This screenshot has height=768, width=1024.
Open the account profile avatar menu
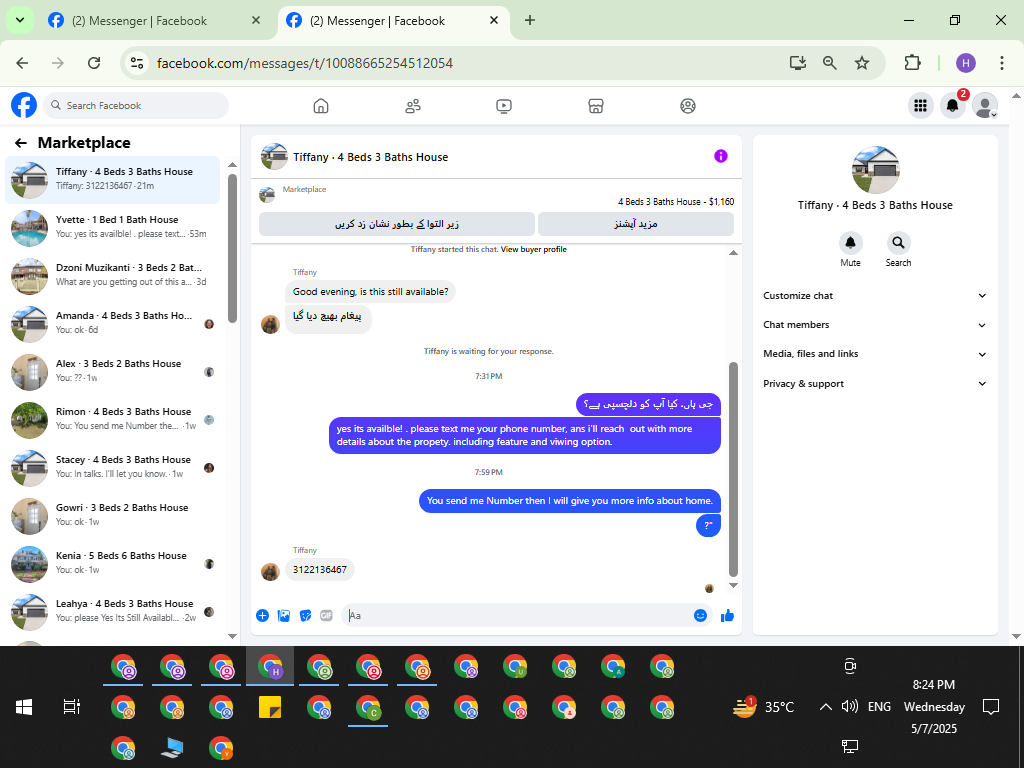click(985, 105)
